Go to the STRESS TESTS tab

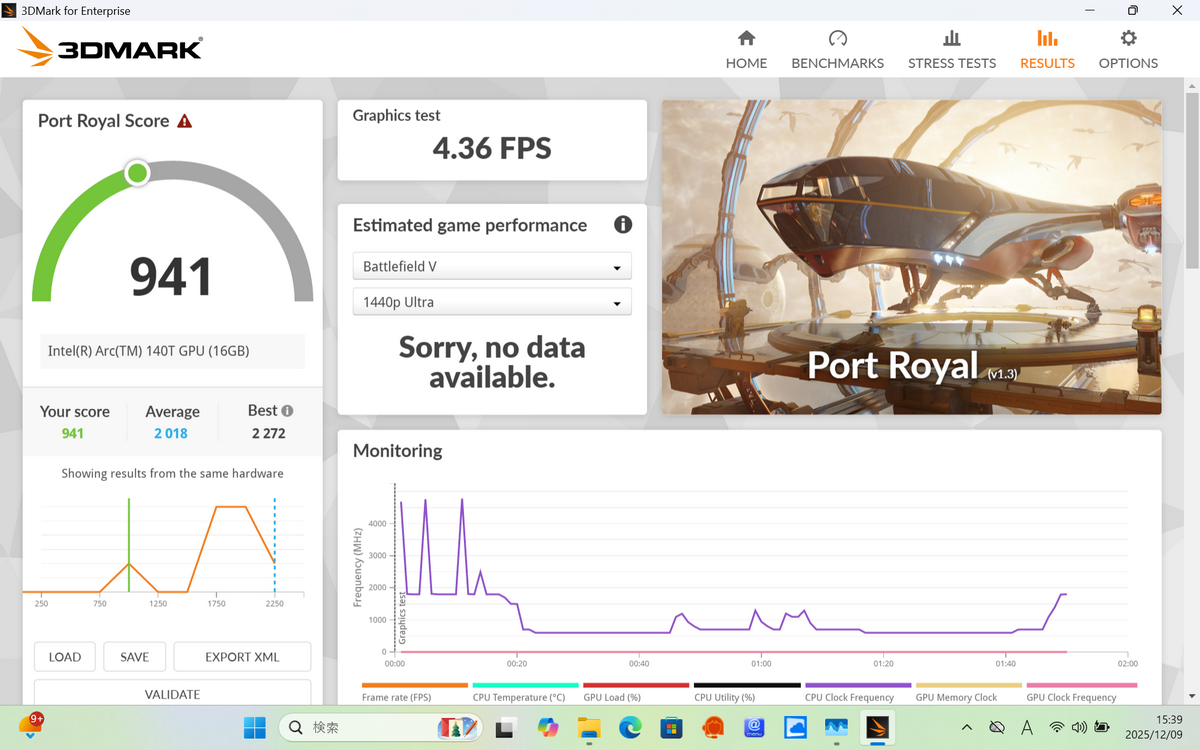pos(951,49)
